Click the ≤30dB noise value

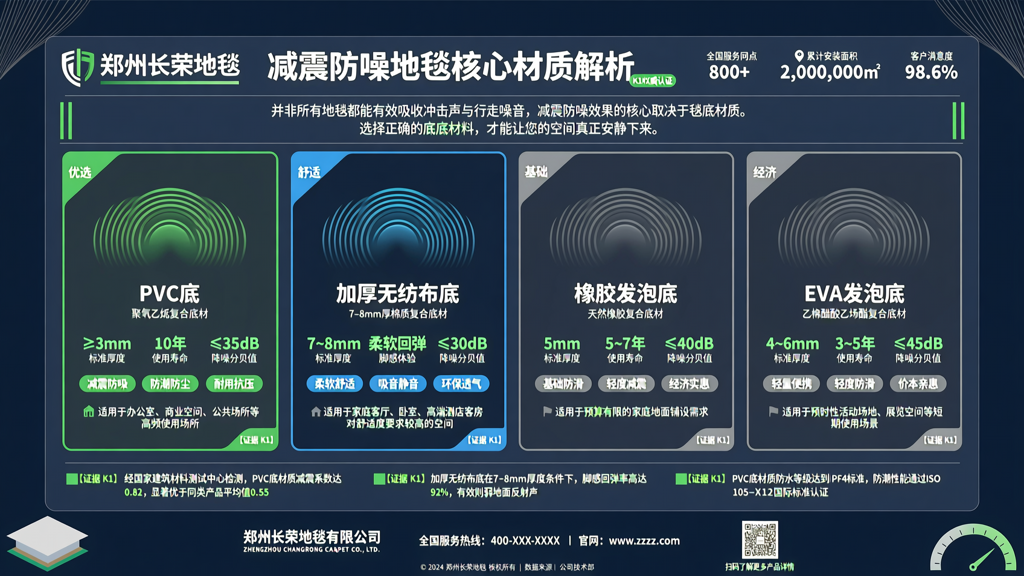pos(462,344)
